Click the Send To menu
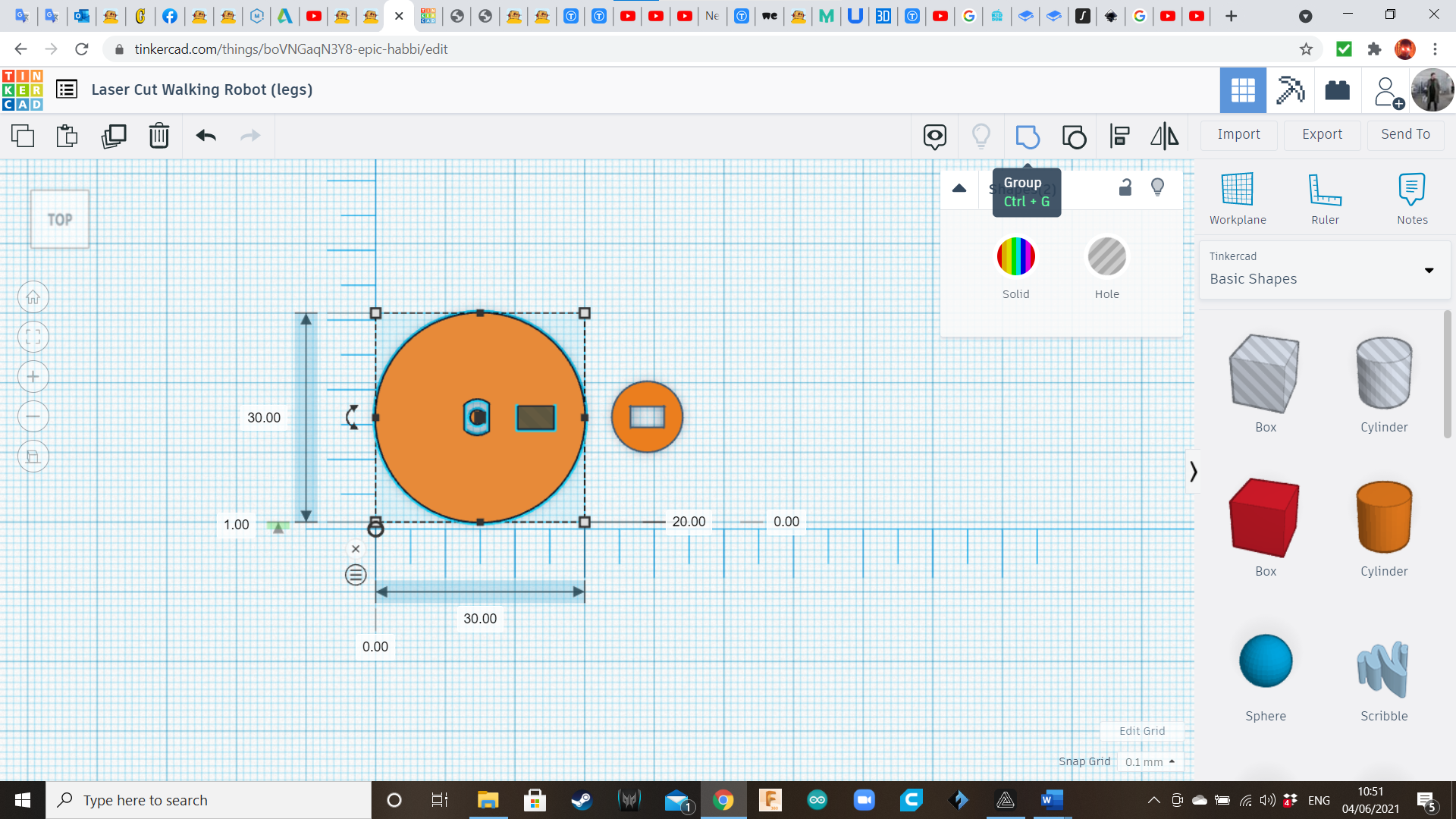1456x819 pixels. point(1404,134)
